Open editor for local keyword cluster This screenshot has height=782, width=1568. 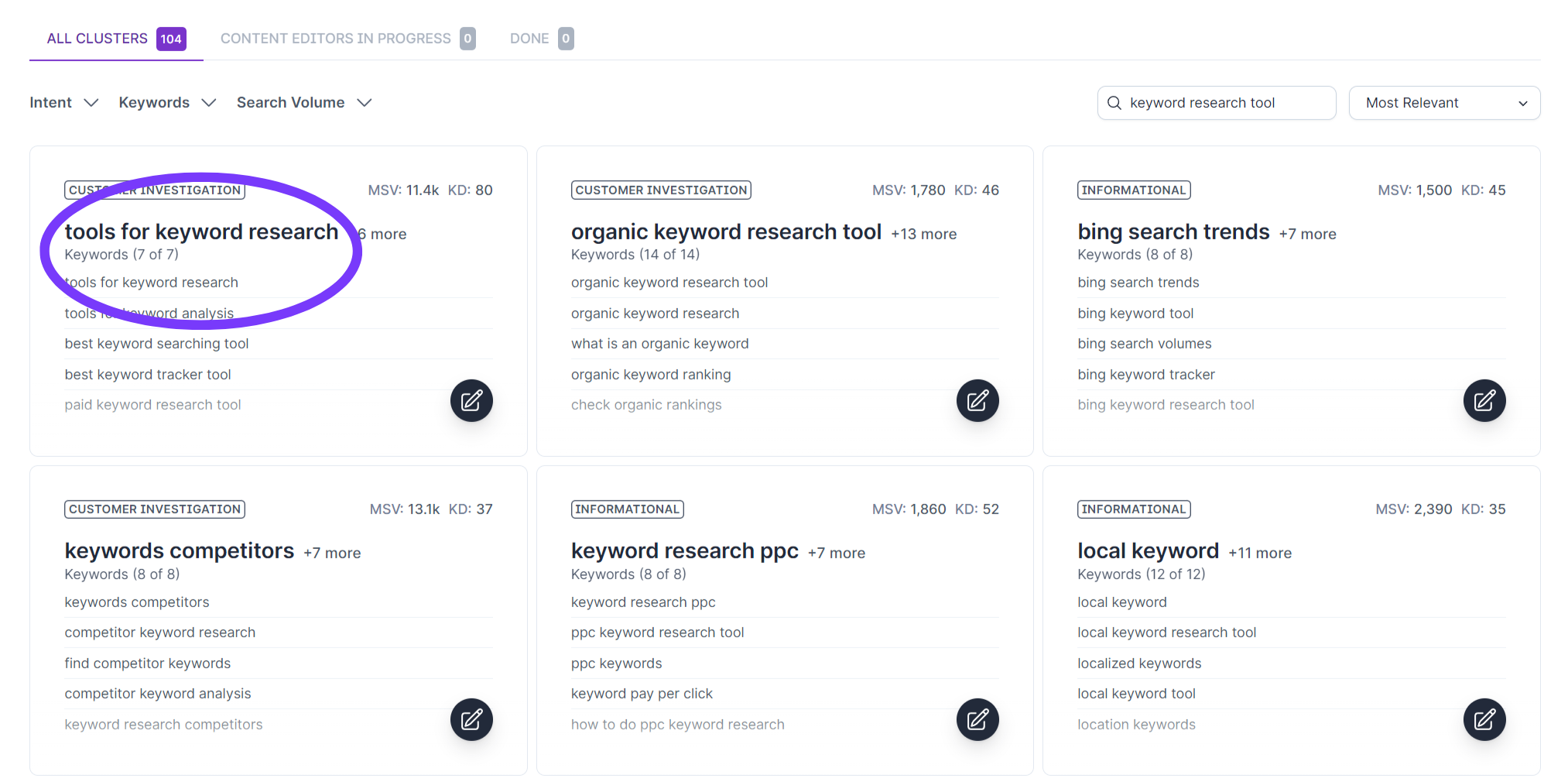[1484, 720]
